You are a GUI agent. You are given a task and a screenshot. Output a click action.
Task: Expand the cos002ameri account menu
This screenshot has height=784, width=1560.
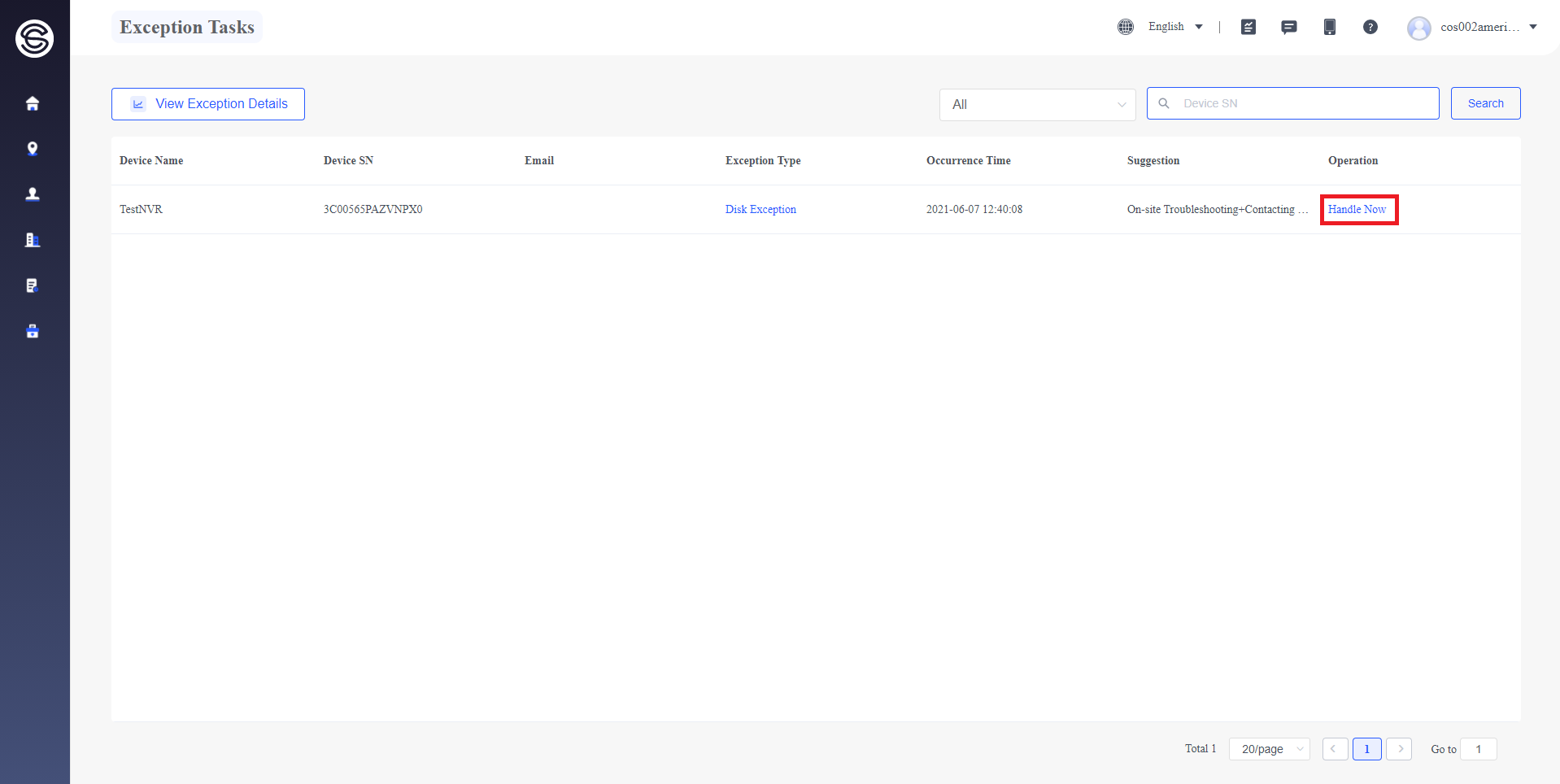point(1473,28)
